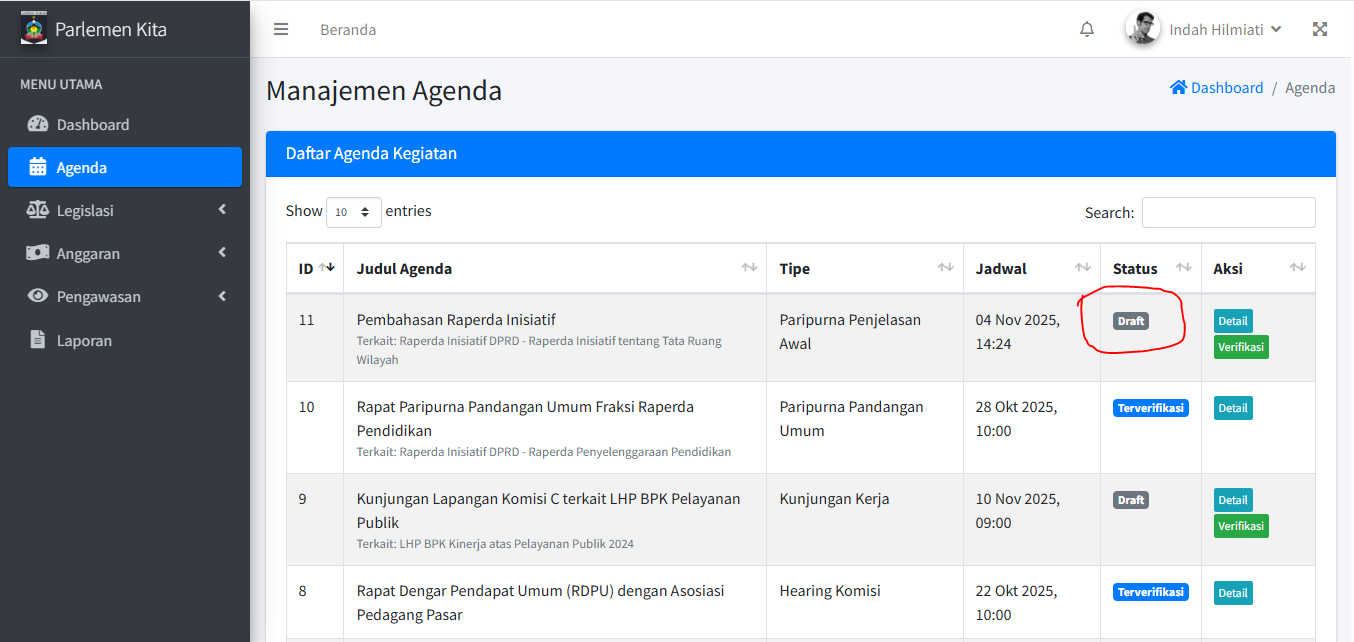Screen dimensions: 1354x642
Task: Open Laporan in the sidebar menu
Action: [84, 340]
